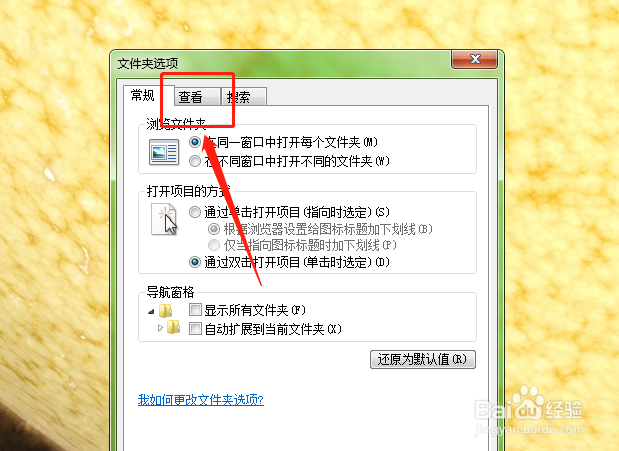619x451 pixels.
Task: Switch to the 搜索 tab
Action: (x=244, y=96)
